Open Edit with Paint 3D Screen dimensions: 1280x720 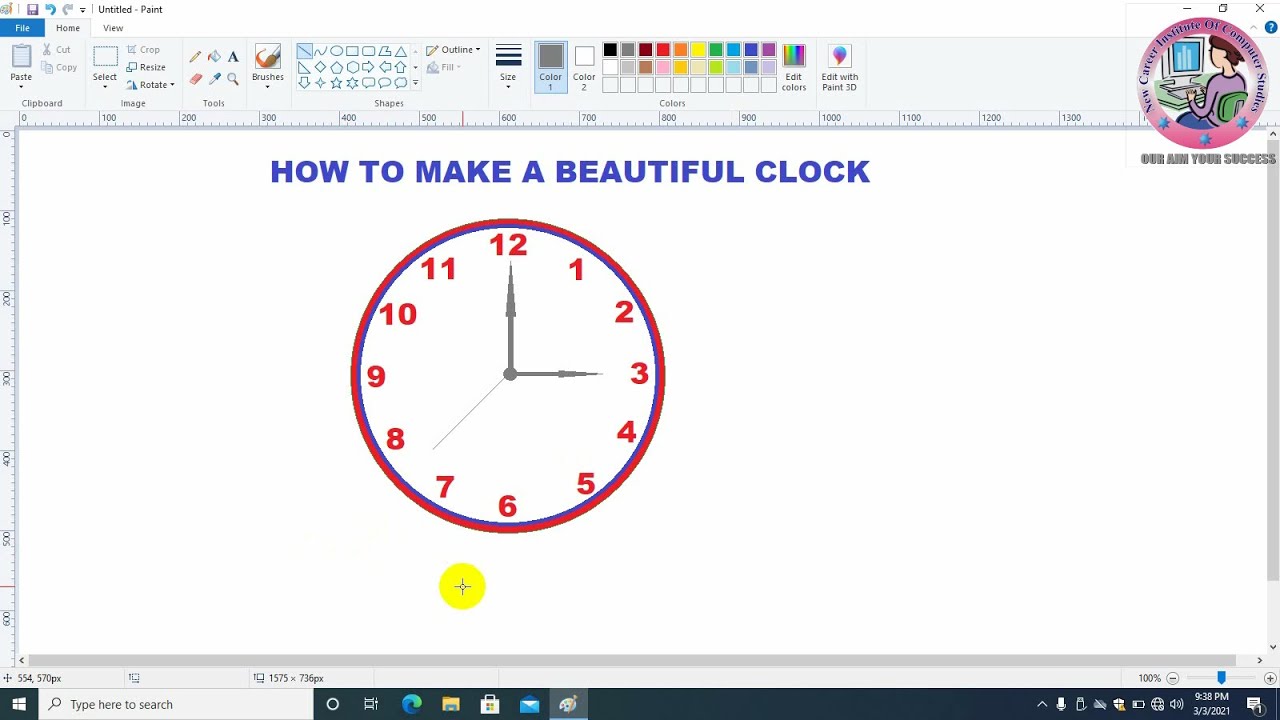pyautogui.click(x=840, y=68)
